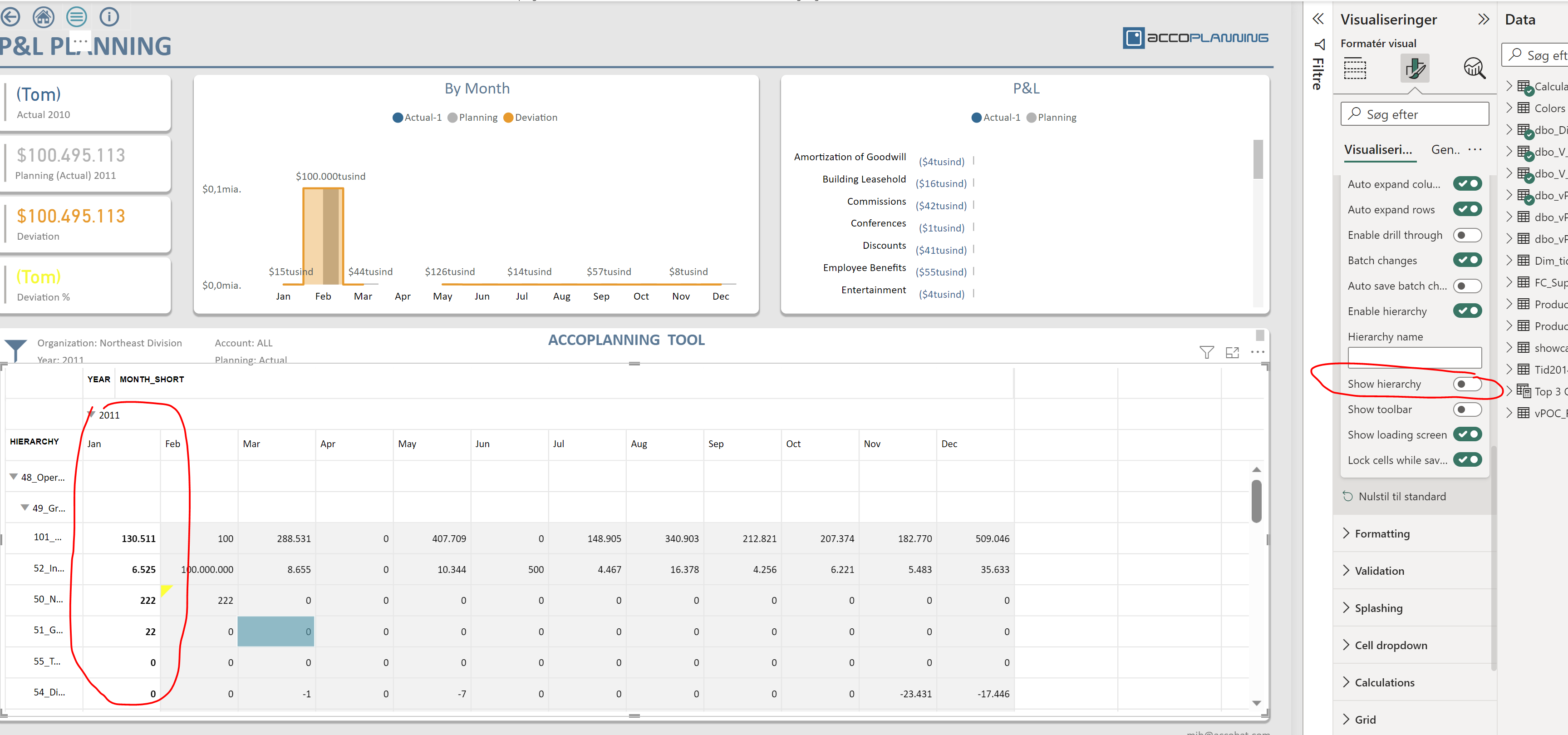Click the back arrow navigation icon
The height and width of the screenshot is (735, 1568).
coord(10,16)
